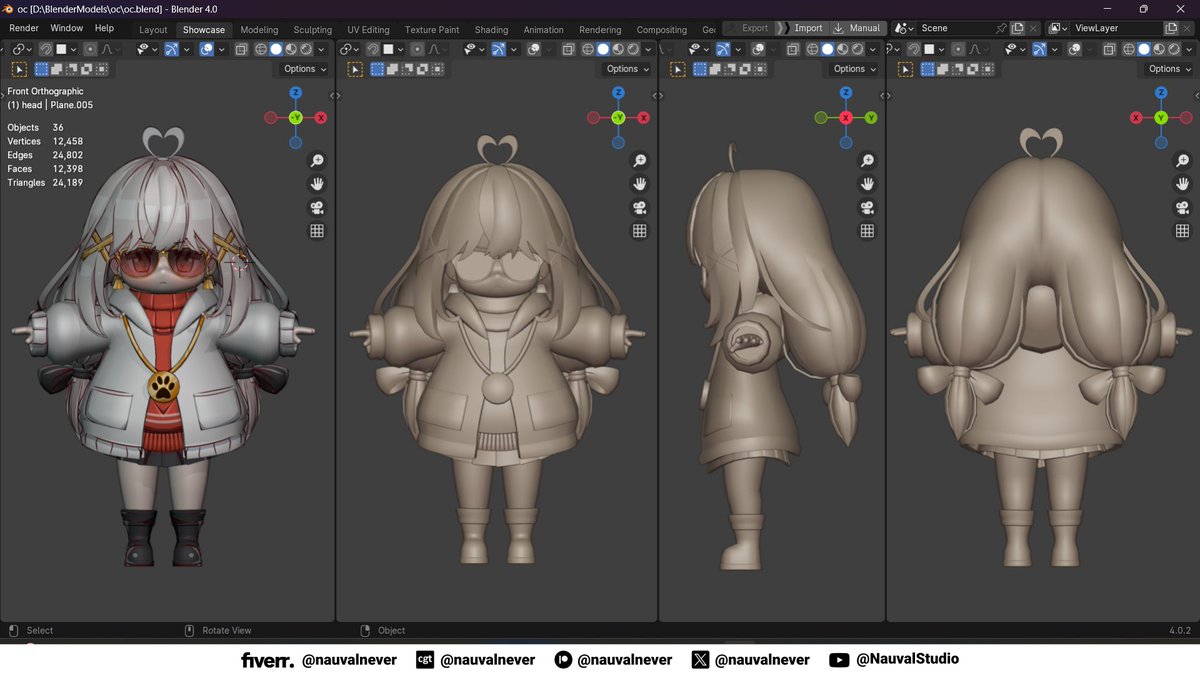Open viewport gizmos dropdown arrow in textured front-view header
Screen dimensions: 1200x675
click(x=186, y=49)
